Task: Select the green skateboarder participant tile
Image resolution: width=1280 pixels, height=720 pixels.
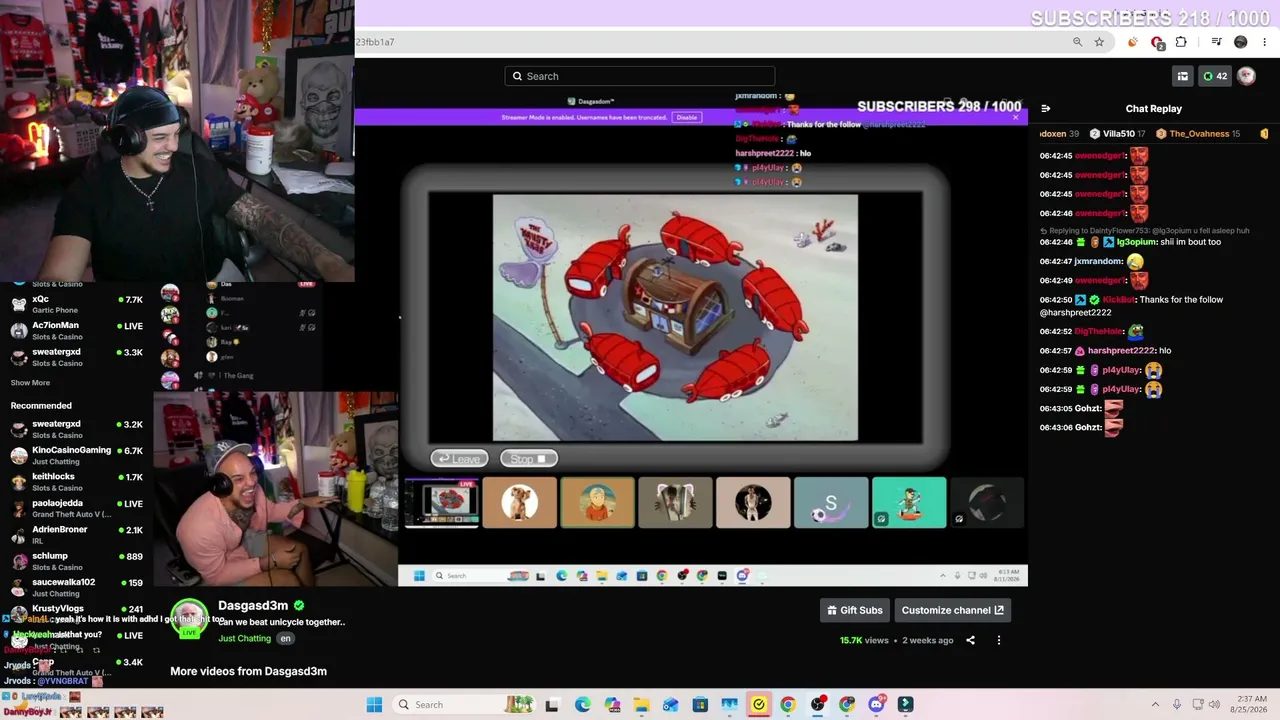Action: tap(909, 502)
